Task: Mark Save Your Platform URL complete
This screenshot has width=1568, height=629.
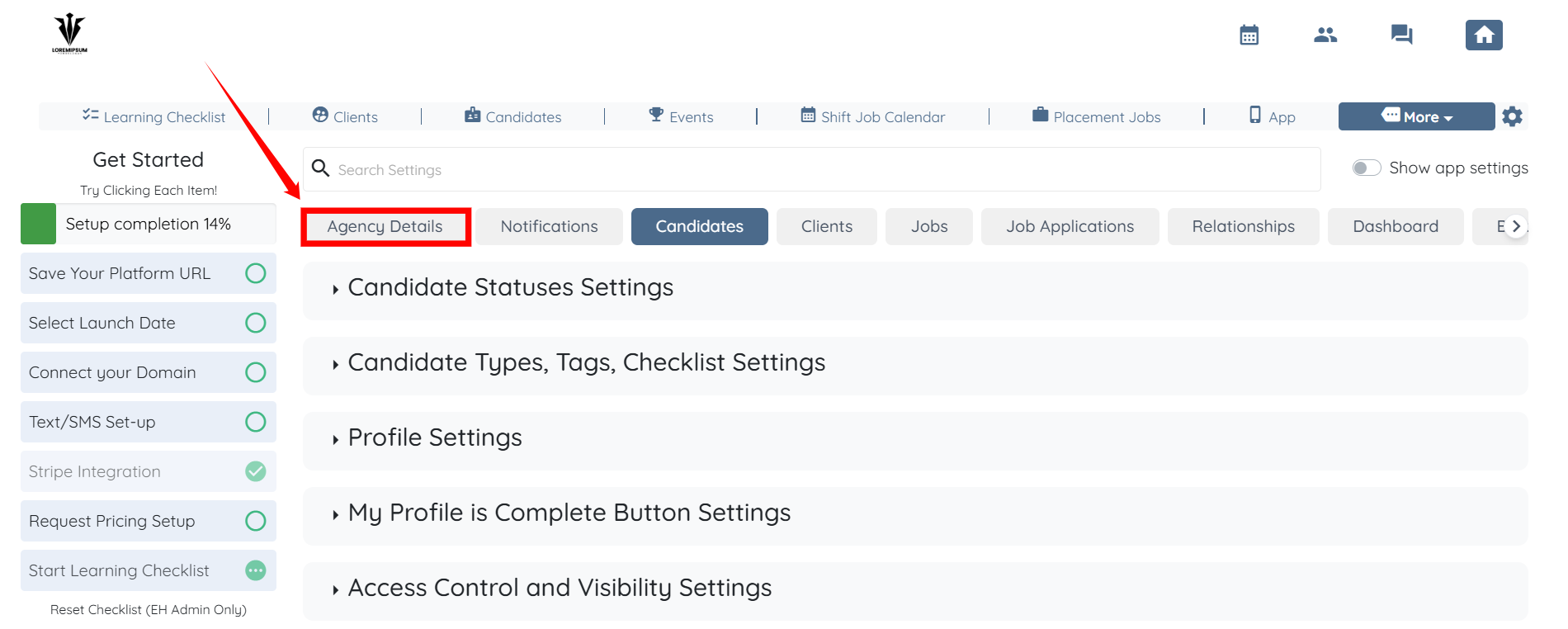Action: coord(256,273)
